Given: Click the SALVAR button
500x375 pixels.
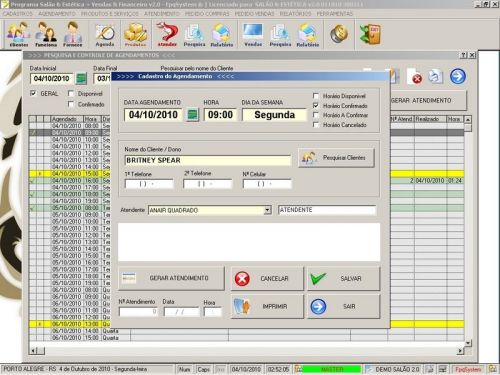Looking at the screenshot, I should click(344, 278).
